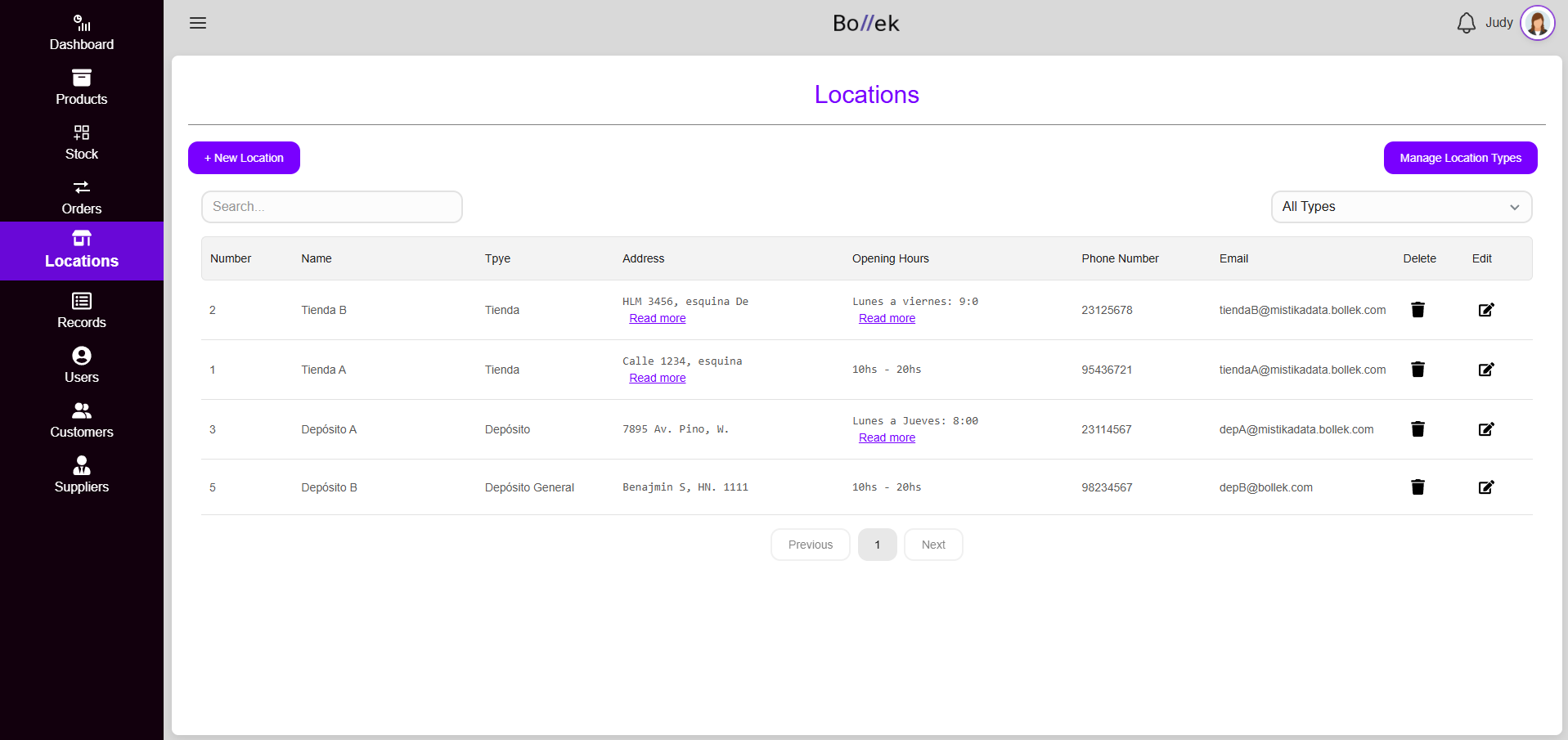Image resolution: width=1568 pixels, height=740 pixels.
Task: Delete the Tienda B location
Action: pyautogui.click(x=1417, y=310)
